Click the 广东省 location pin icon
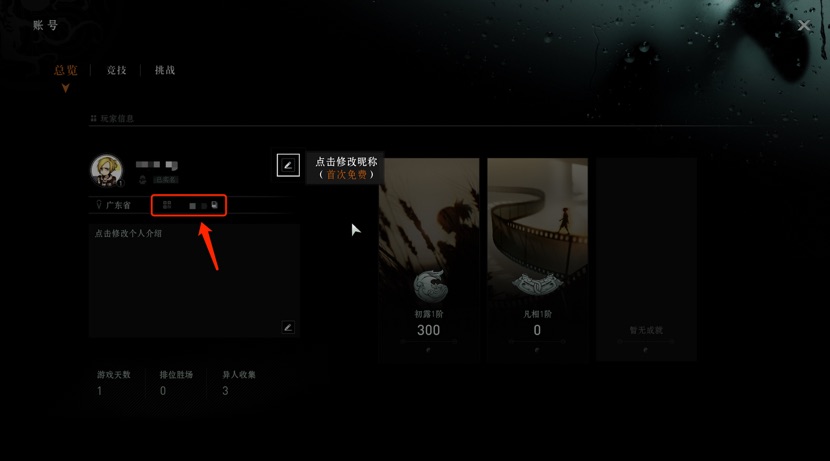830x461 pixels. click(x=98, y=205)
